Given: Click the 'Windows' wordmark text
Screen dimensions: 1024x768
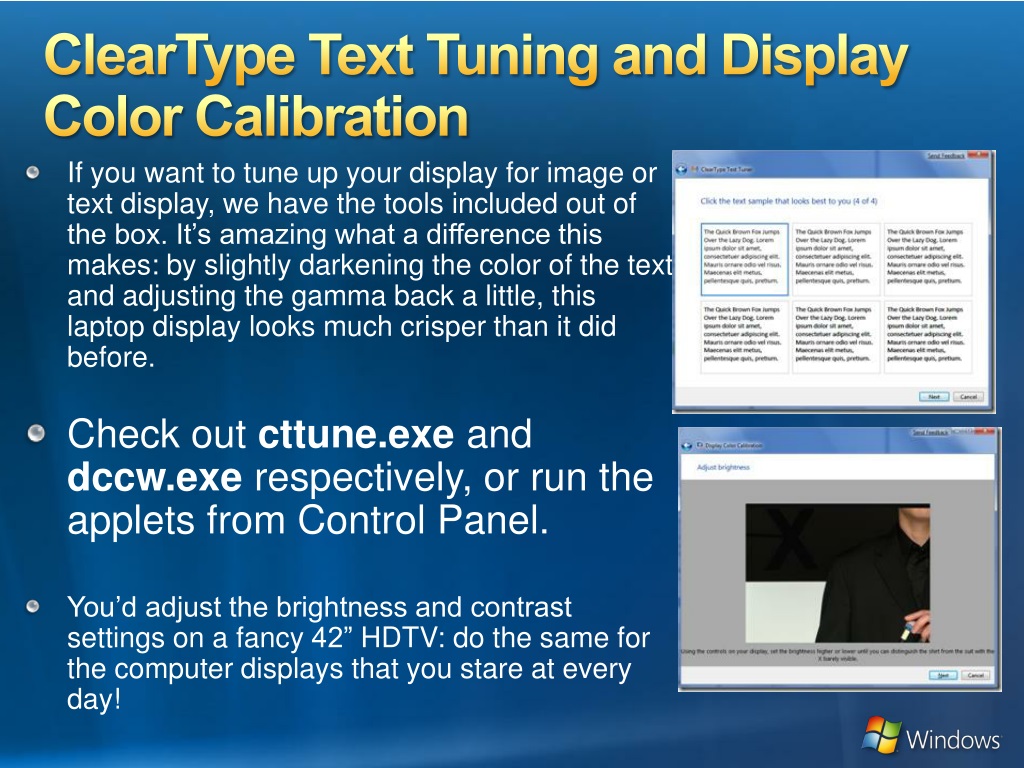Looking at the screenshot, I should [x=953, y=740].
